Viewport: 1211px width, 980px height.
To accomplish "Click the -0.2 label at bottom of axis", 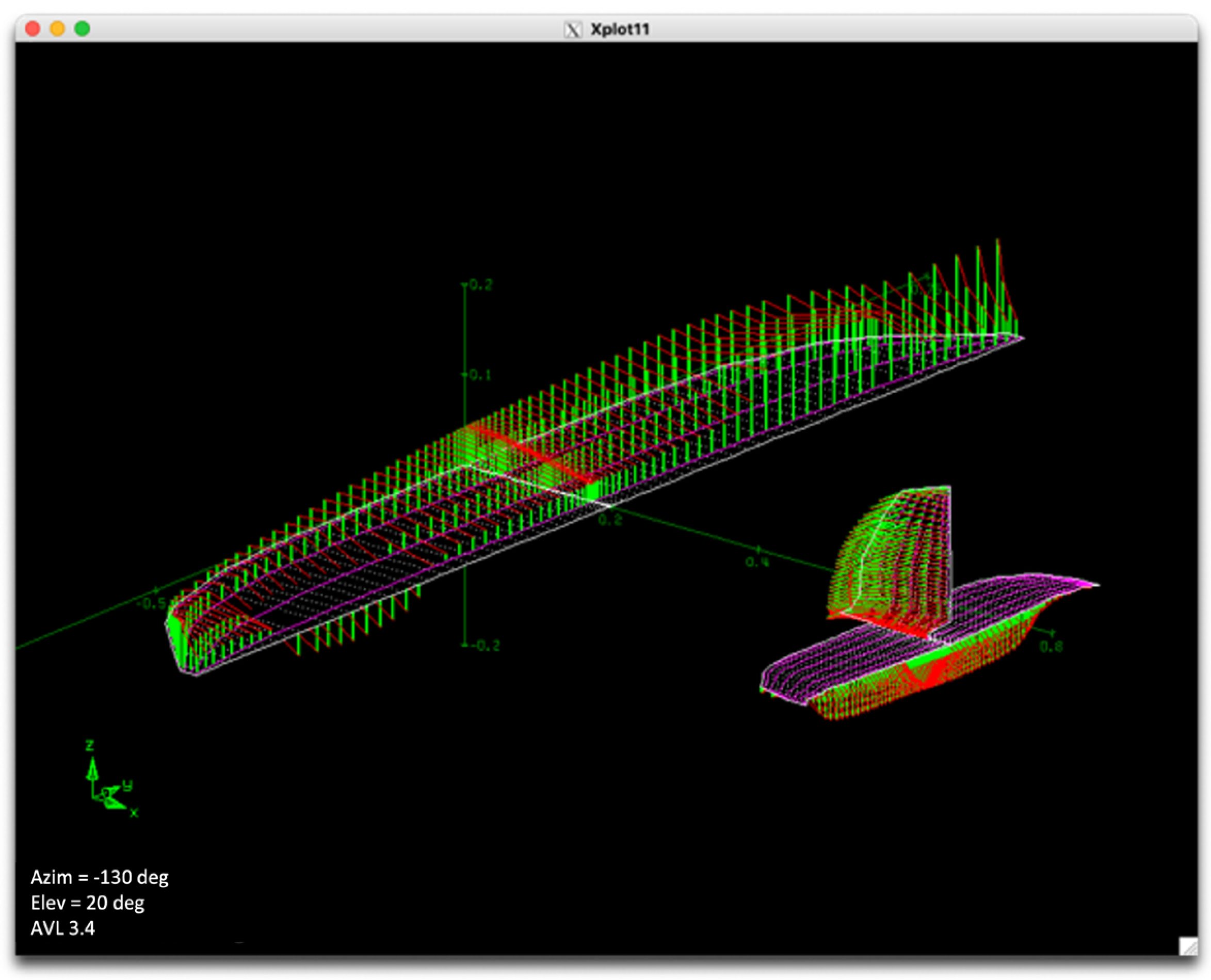I will tap(486, 645).
